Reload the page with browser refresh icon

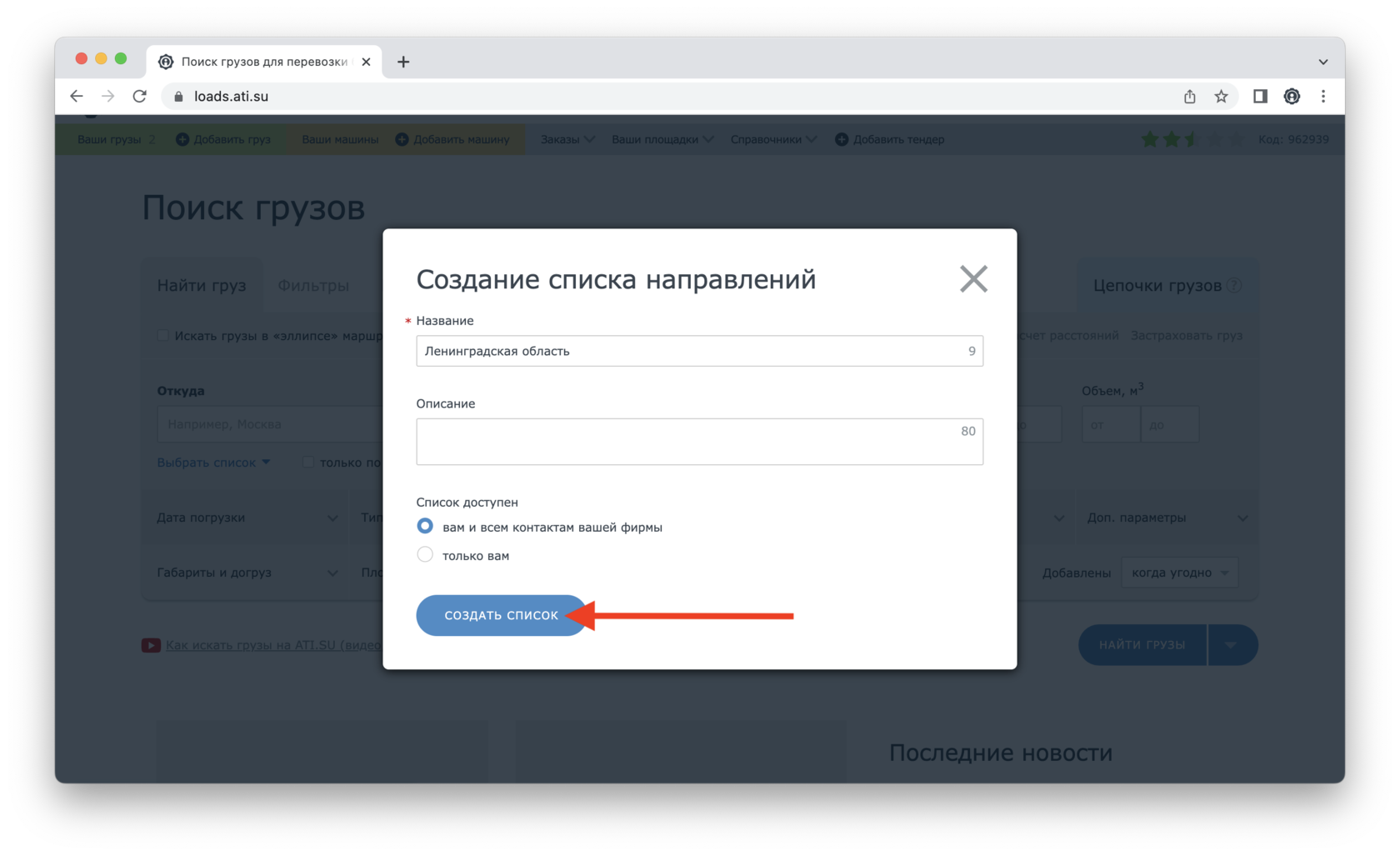pyautogui.click(x=140, y=97)
